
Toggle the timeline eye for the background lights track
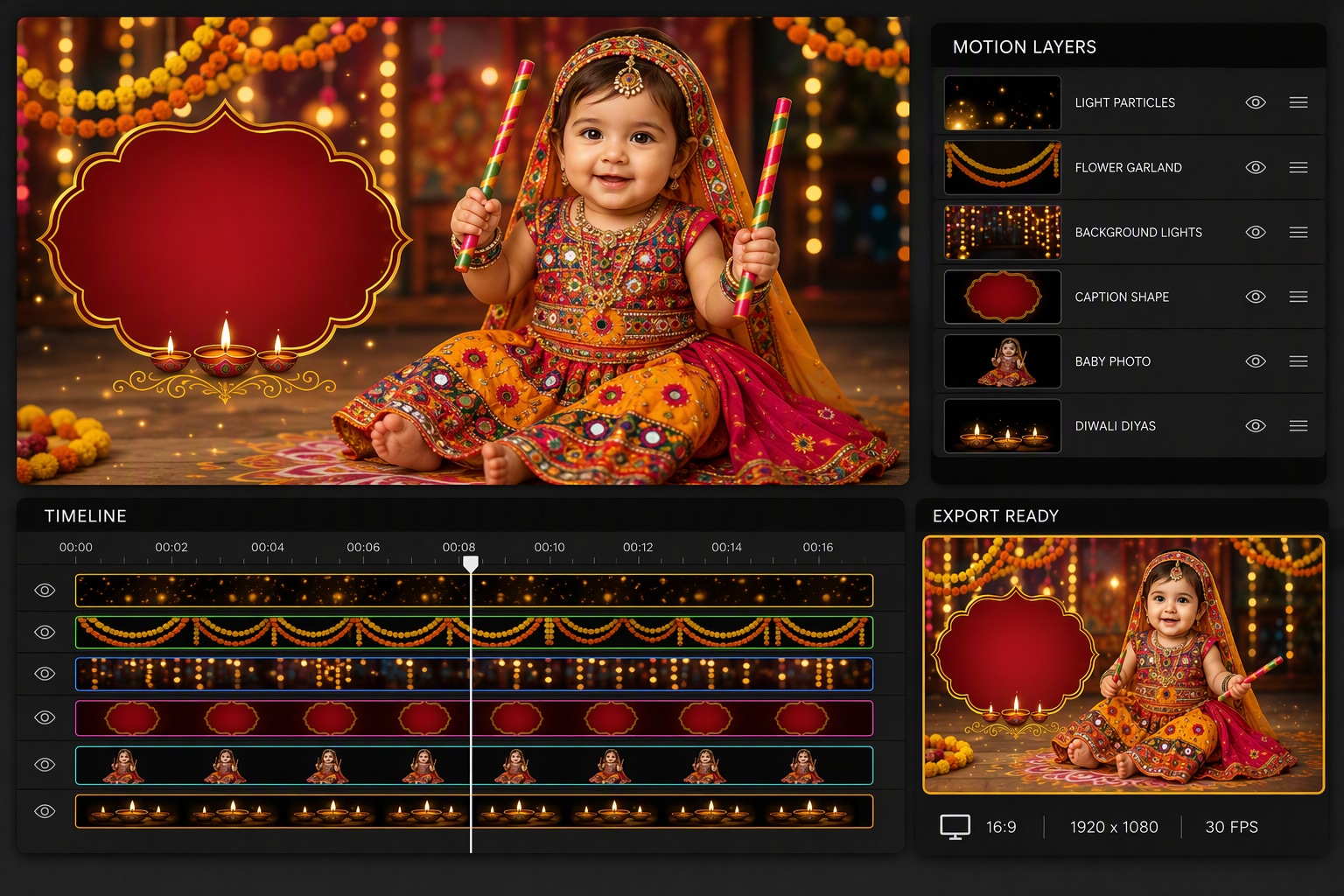[45, 674]
